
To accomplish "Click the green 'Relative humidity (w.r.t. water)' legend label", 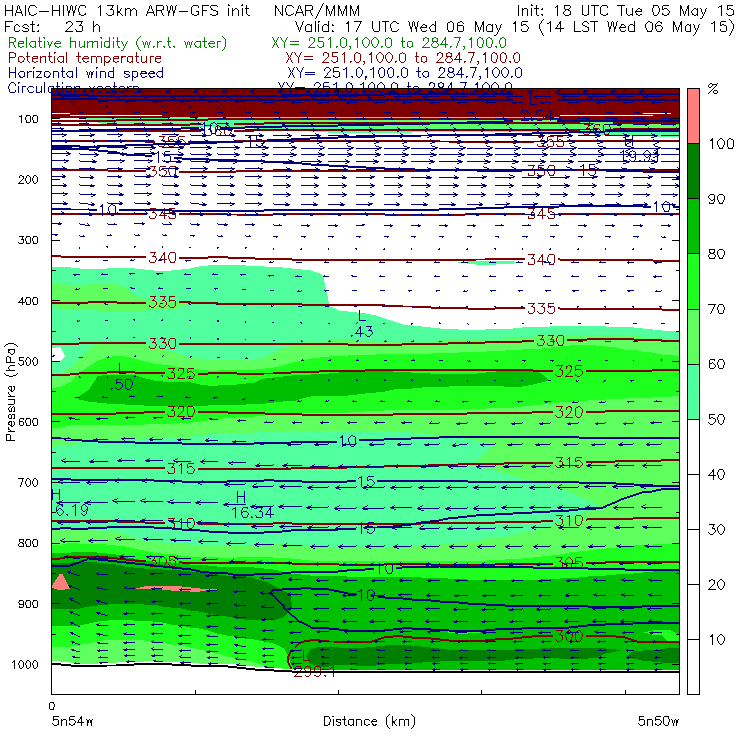I will pyautogui.click(x=118, y=43).
